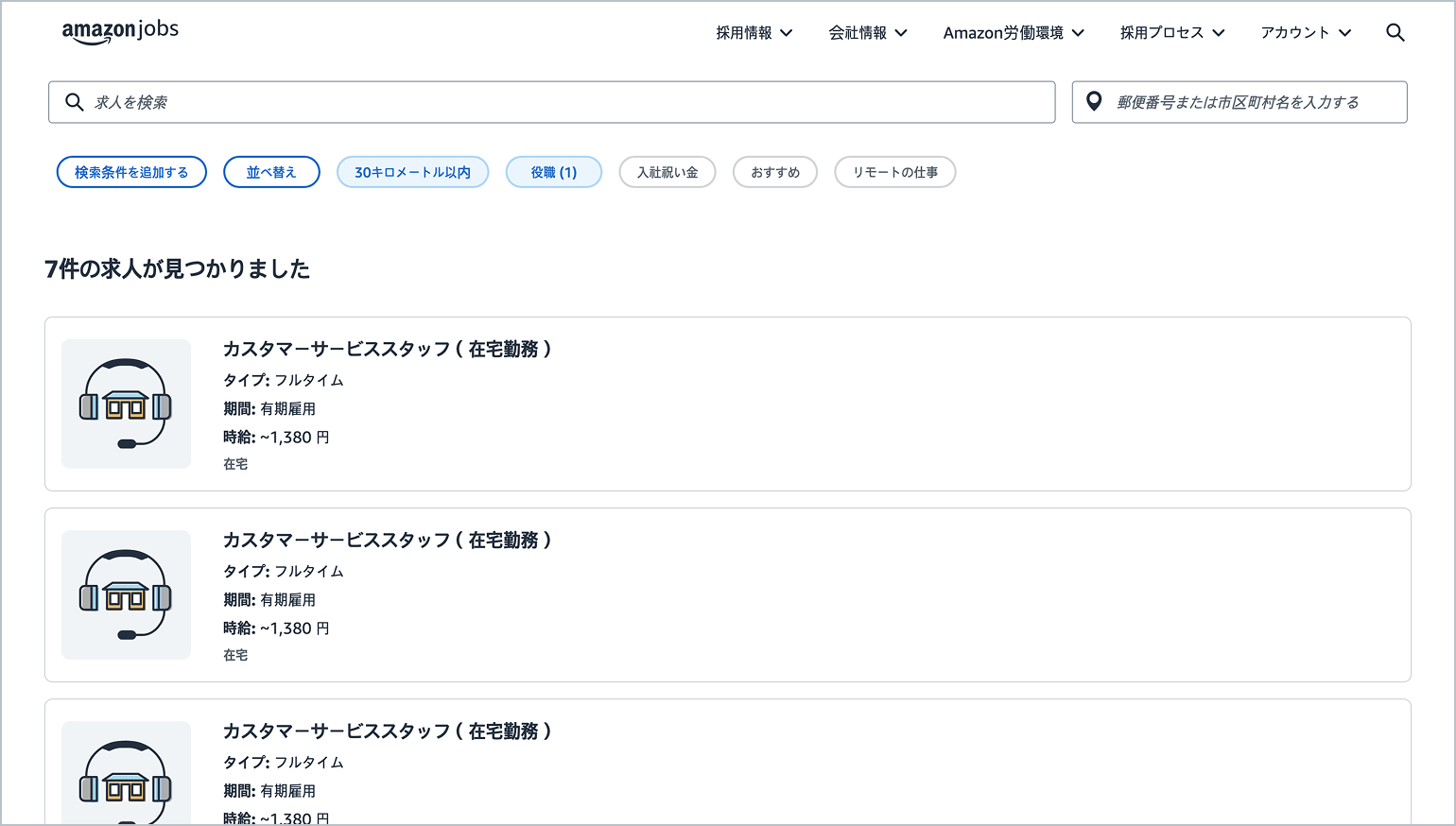The image size is (1456, 826).
Task: Open second job card headset thumbnail
Action: click(x=127, y=594)
